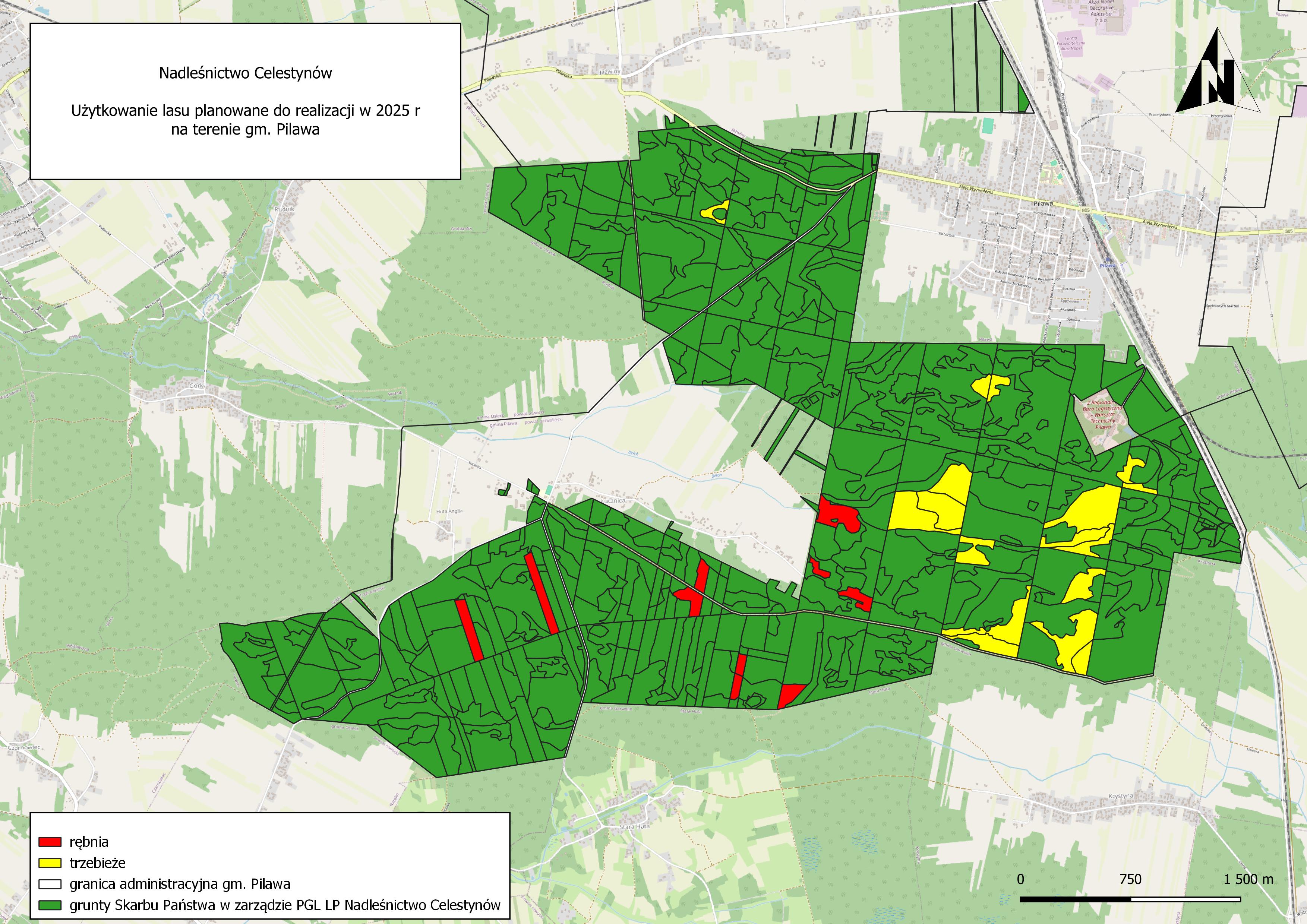Click the Nadleśnictwo Celestynów title text
The image size is (1307, 924).
tap(245, 73)
